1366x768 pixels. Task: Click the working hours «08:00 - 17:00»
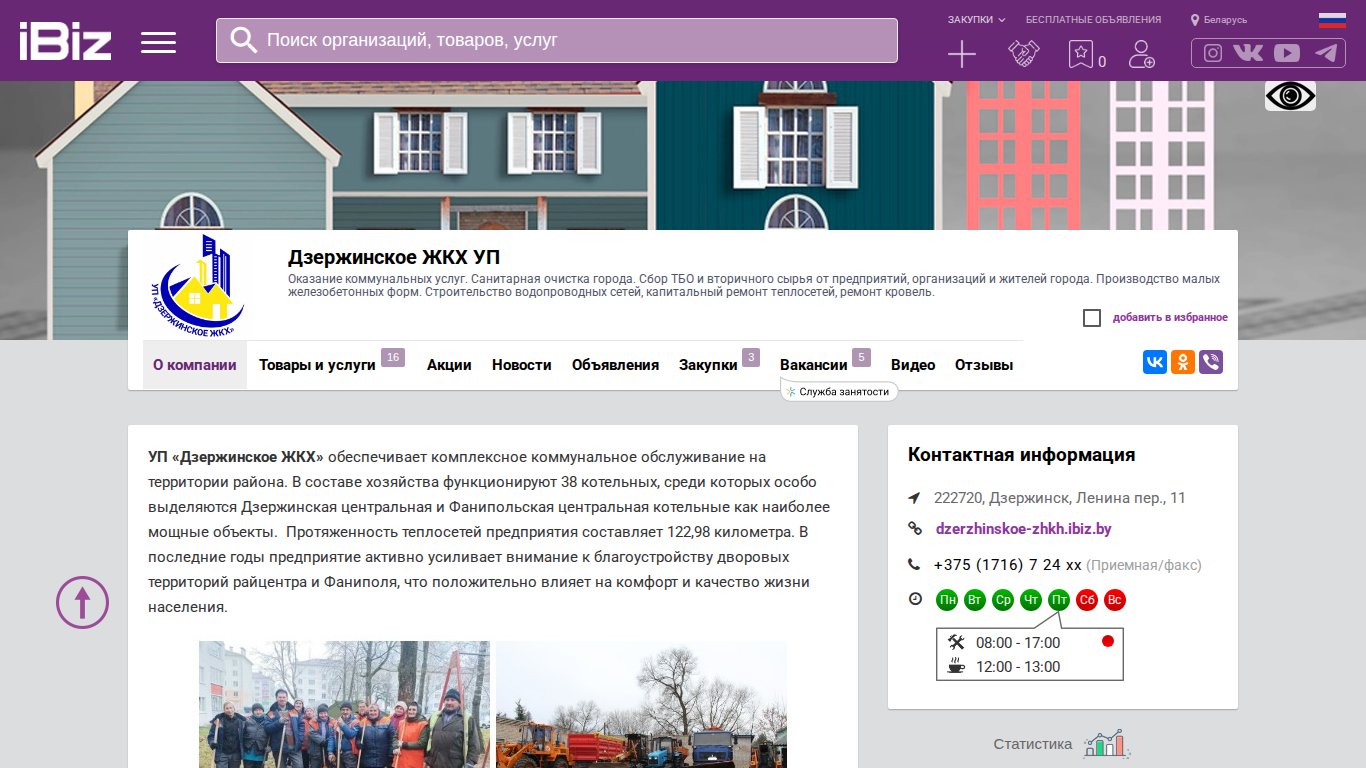click(x=1018, y=643)
